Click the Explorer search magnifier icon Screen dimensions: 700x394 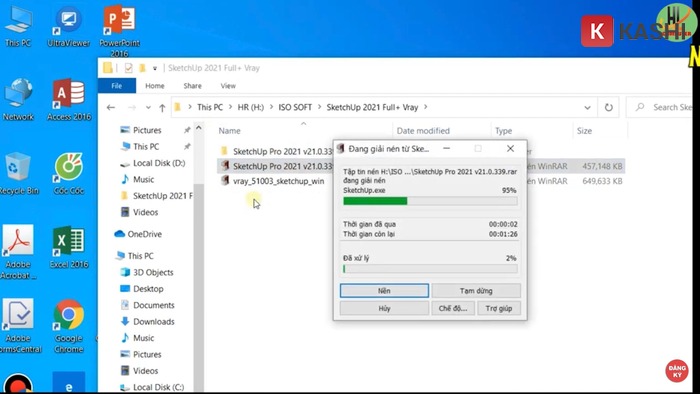point(640,107)
